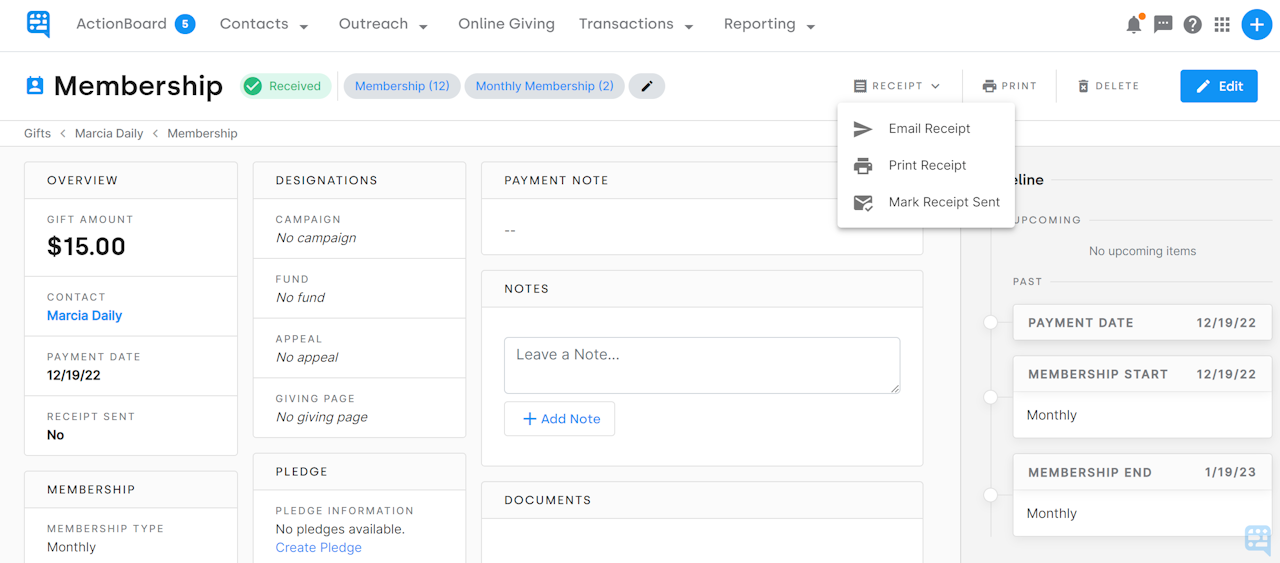Click the ActionBoard count badge 5
The image size is (1280, 563).
pyautogui.click(x=185, y=24)
